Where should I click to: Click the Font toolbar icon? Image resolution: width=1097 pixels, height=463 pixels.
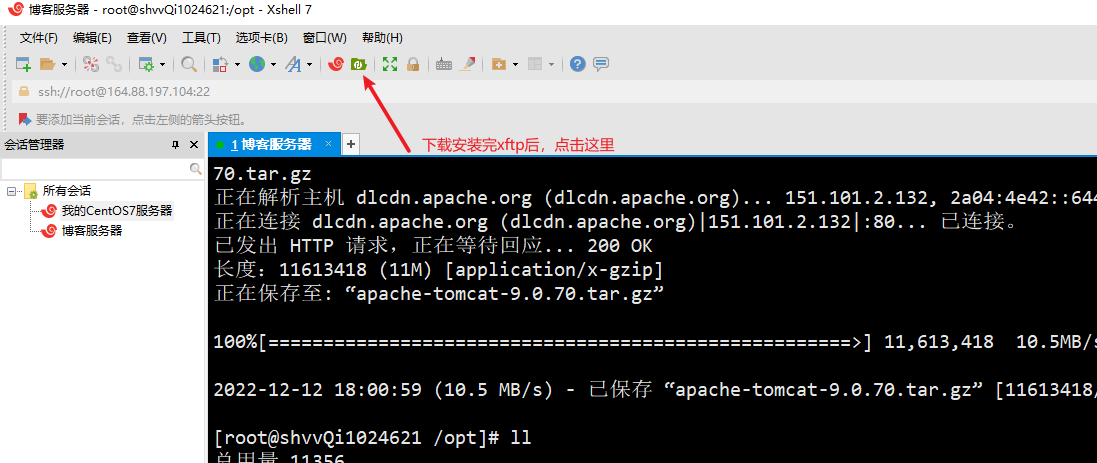click(293, 64)
